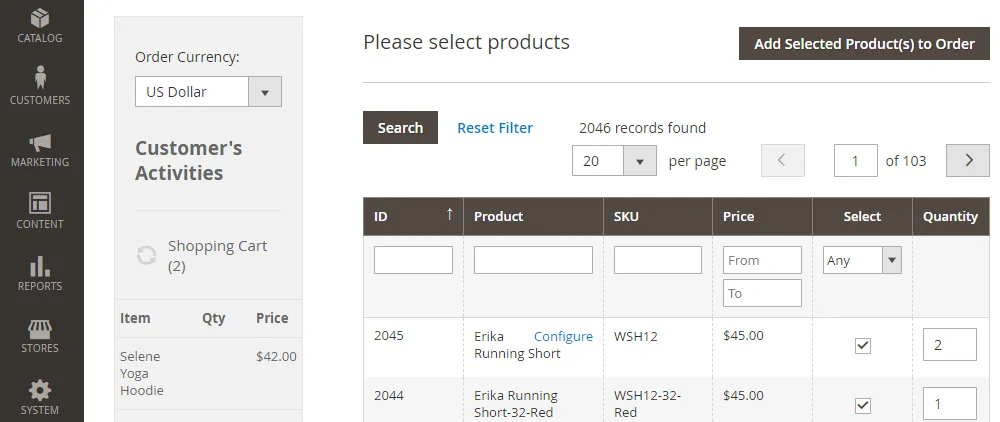Click ID cell 2045

[x=388, y=335]
